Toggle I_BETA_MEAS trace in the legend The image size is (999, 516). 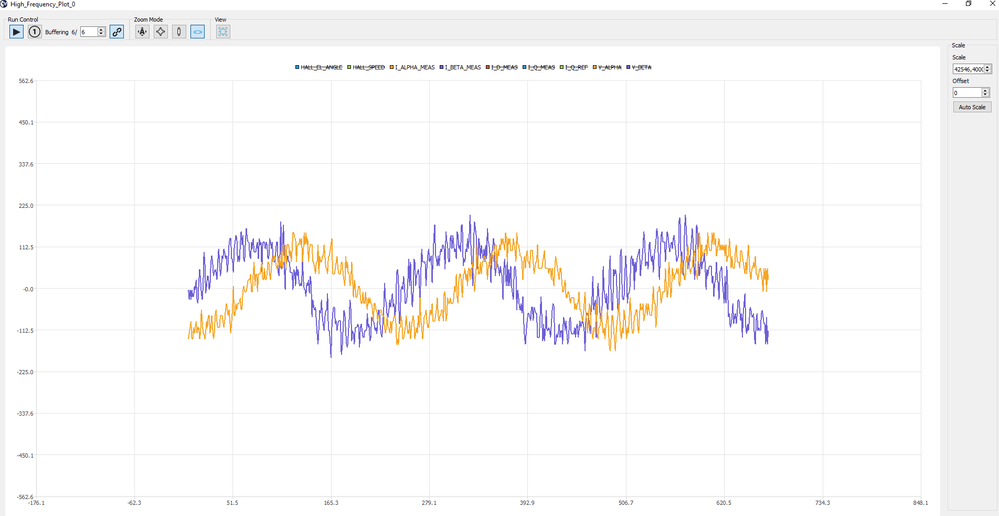pos(460,67)
